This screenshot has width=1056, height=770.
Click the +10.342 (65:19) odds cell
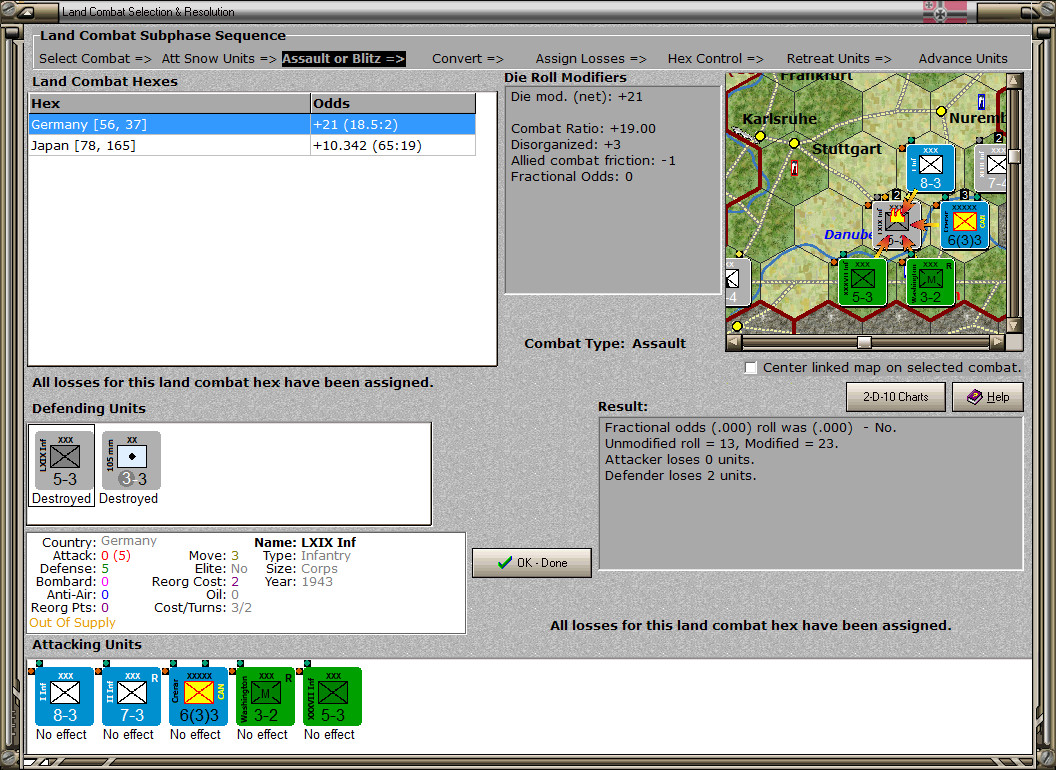[393, 146]
